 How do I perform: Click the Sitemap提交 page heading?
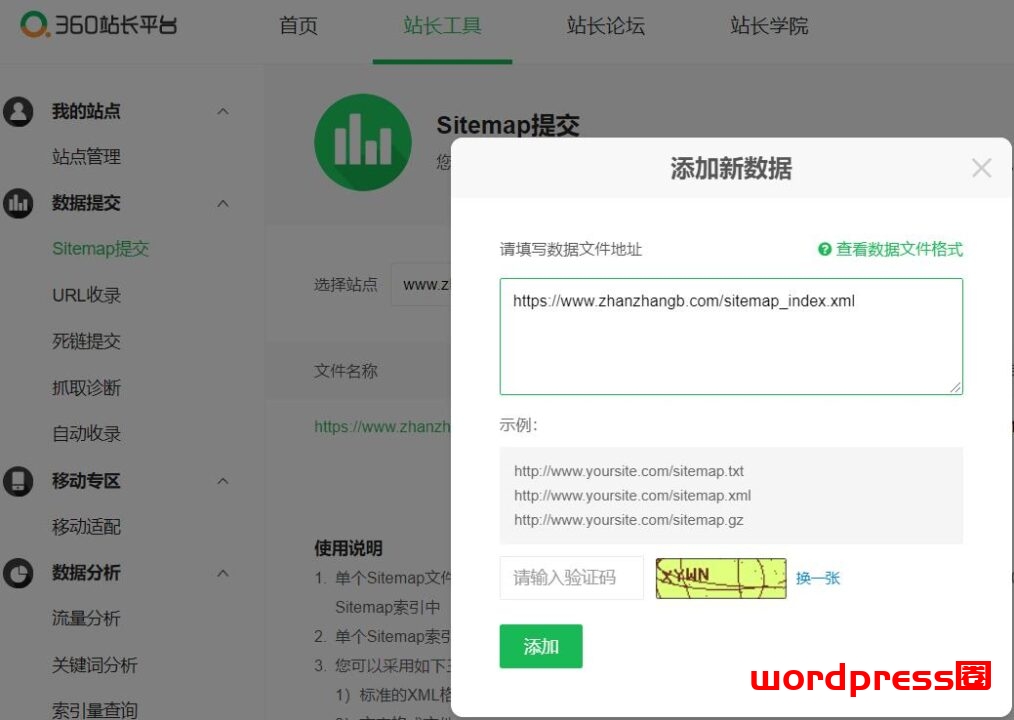508,125
